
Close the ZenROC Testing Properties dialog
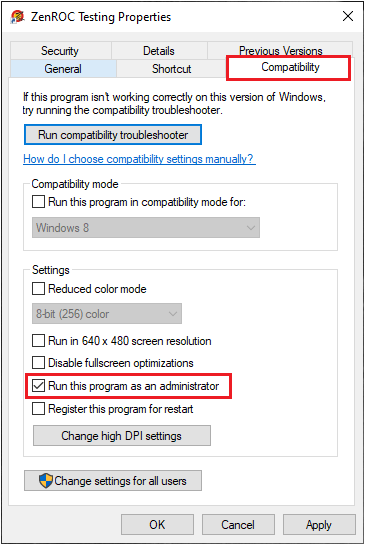(348, 16)
